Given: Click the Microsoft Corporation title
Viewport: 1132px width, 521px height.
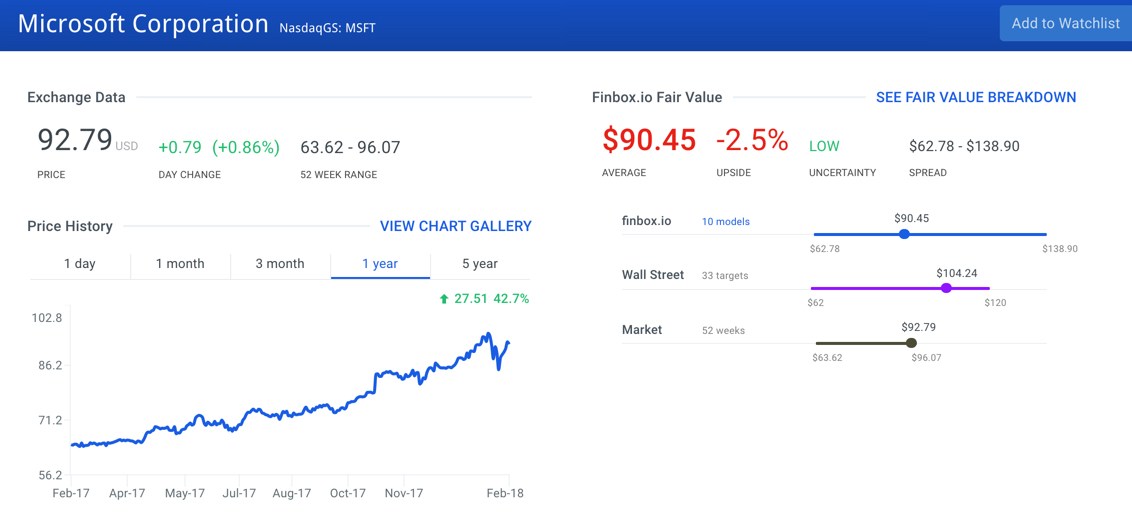Looking at the screenshot, I should (x=143, y=24).
